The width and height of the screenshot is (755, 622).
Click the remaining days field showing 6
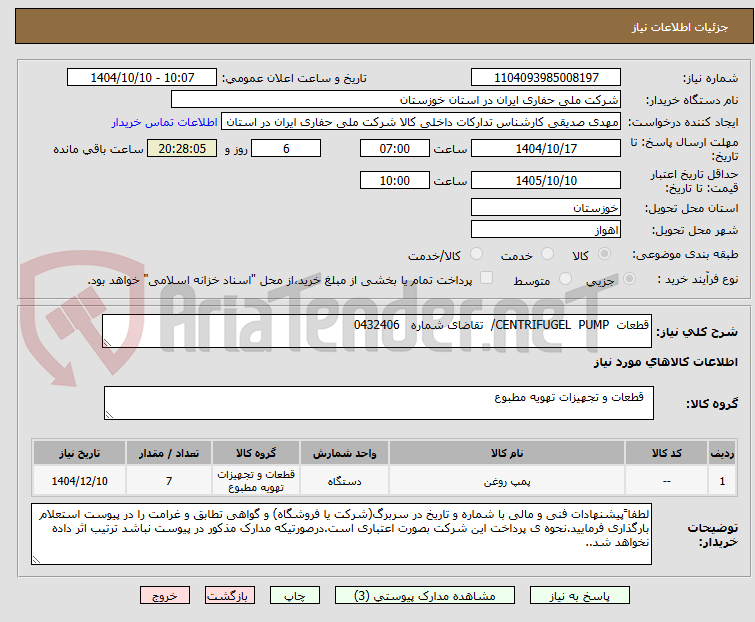click(286, 148)
